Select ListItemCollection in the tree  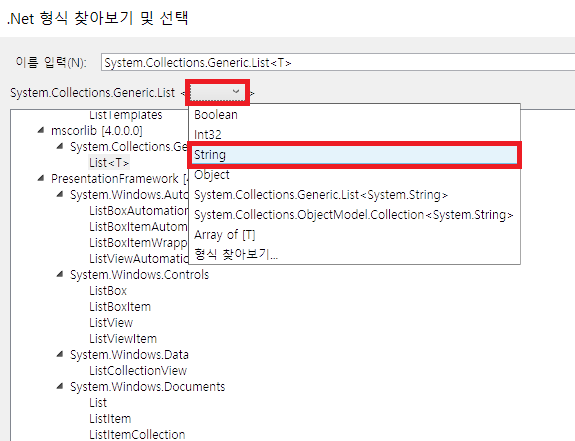(137, 434)
